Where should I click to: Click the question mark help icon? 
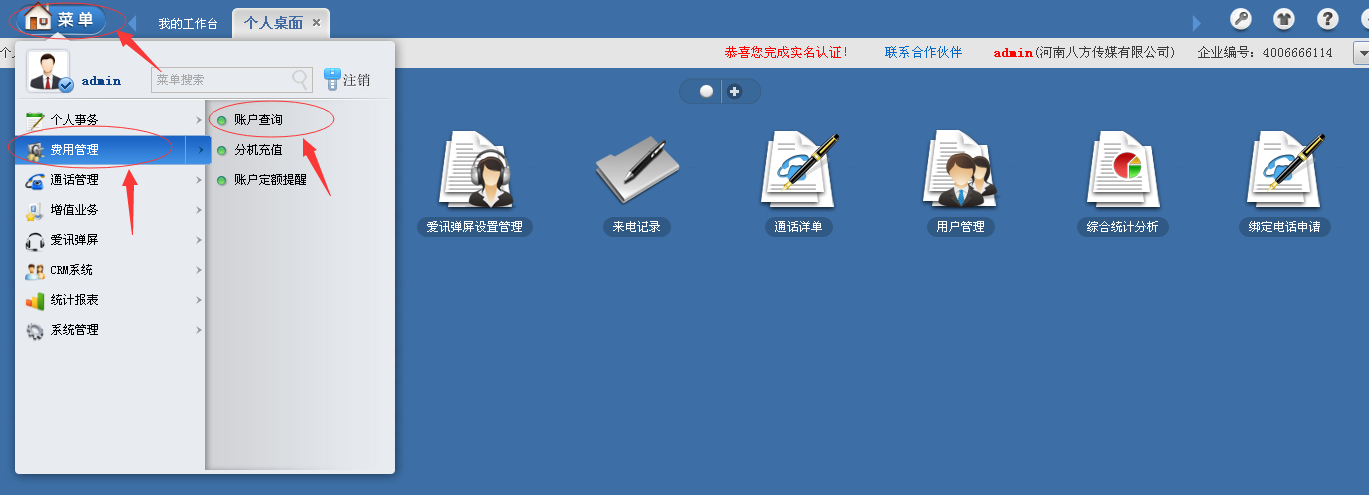[x=1328, y=19]
